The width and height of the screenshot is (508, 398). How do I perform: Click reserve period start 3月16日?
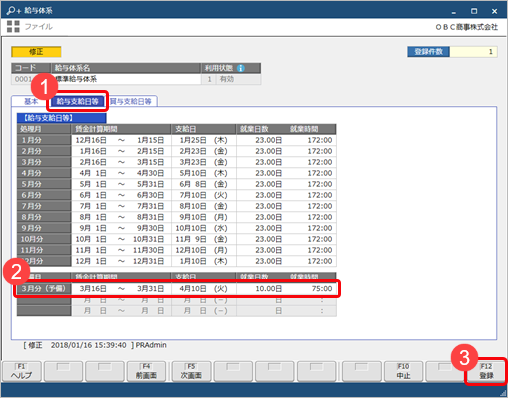point(93,289)
